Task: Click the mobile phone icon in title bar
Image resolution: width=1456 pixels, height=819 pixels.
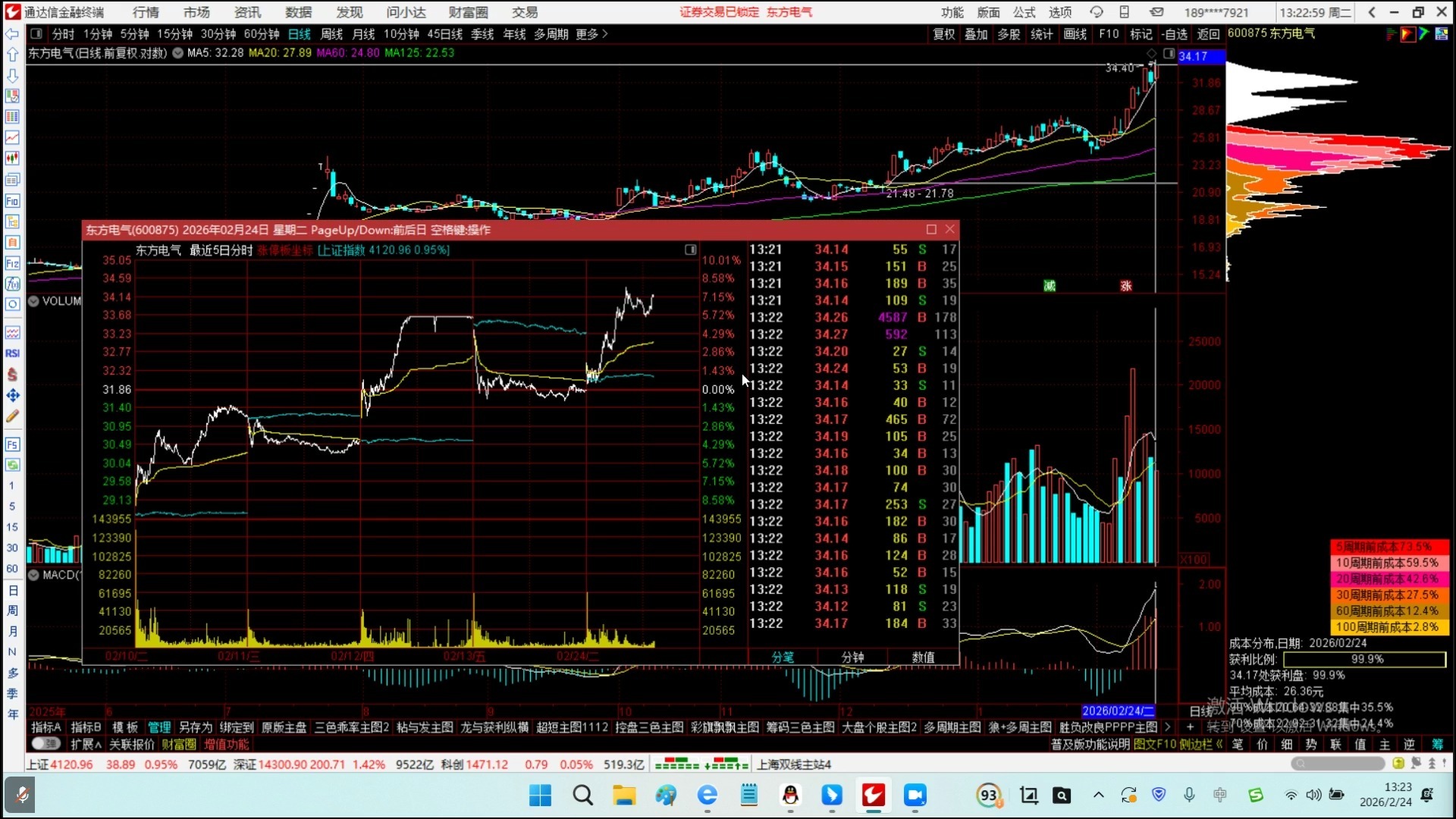Action: tap(1125, 12)
